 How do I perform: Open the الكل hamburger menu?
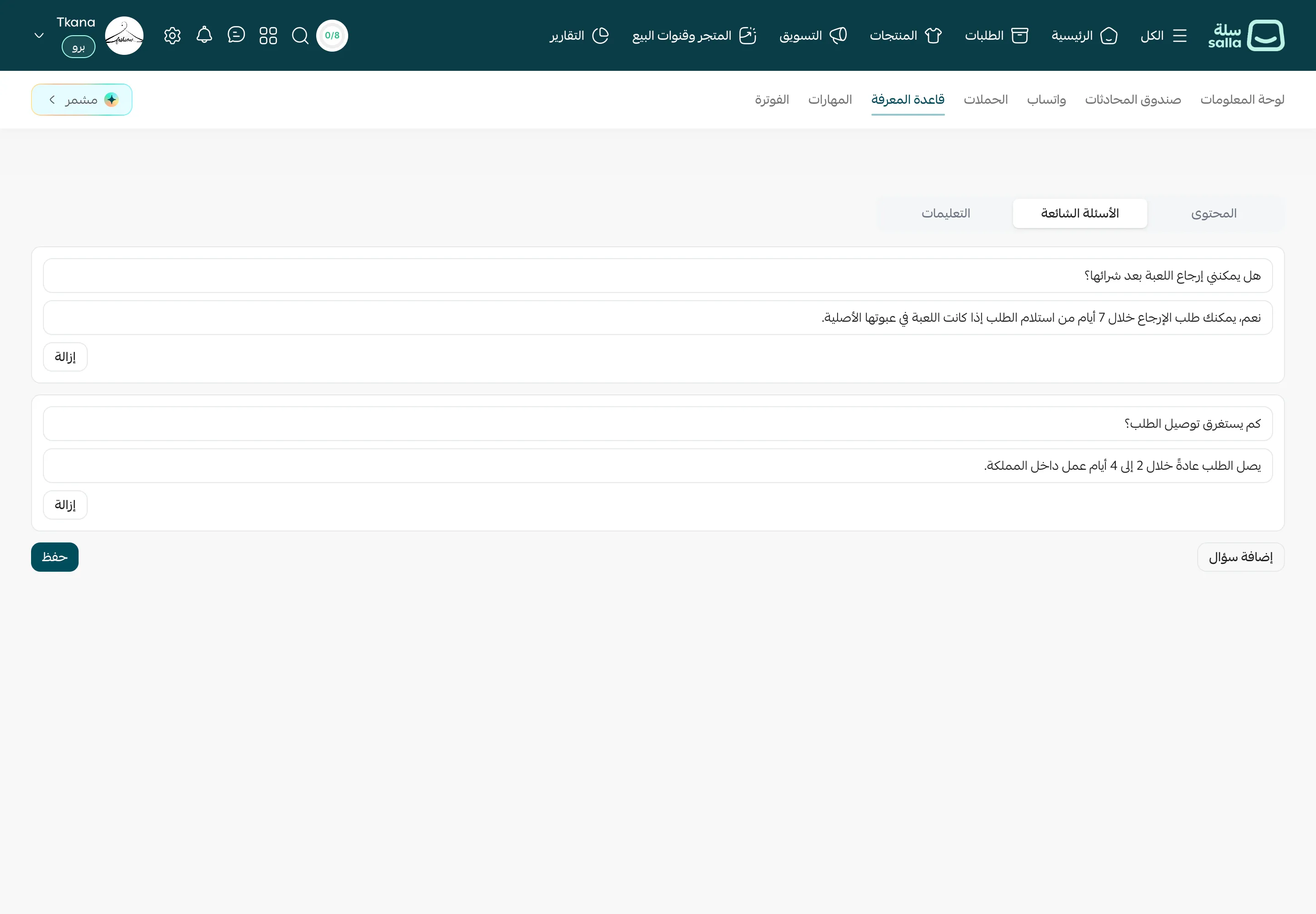(x=1163, y=36)
